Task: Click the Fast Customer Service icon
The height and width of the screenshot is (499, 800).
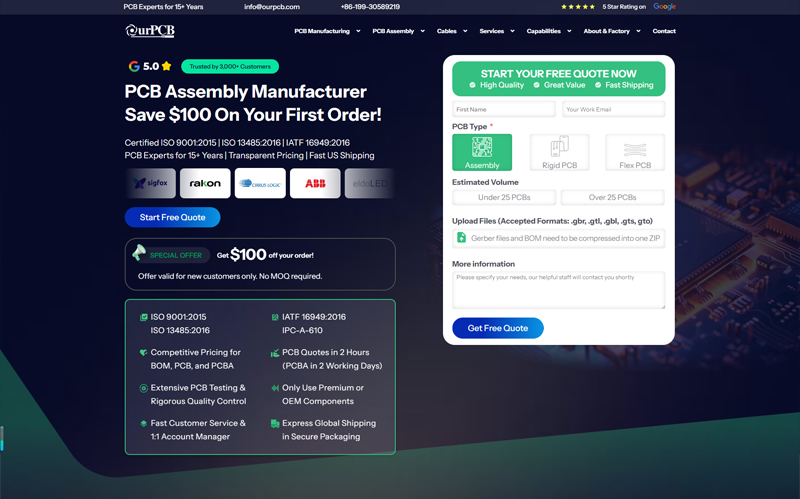Action: pos(143,423)
